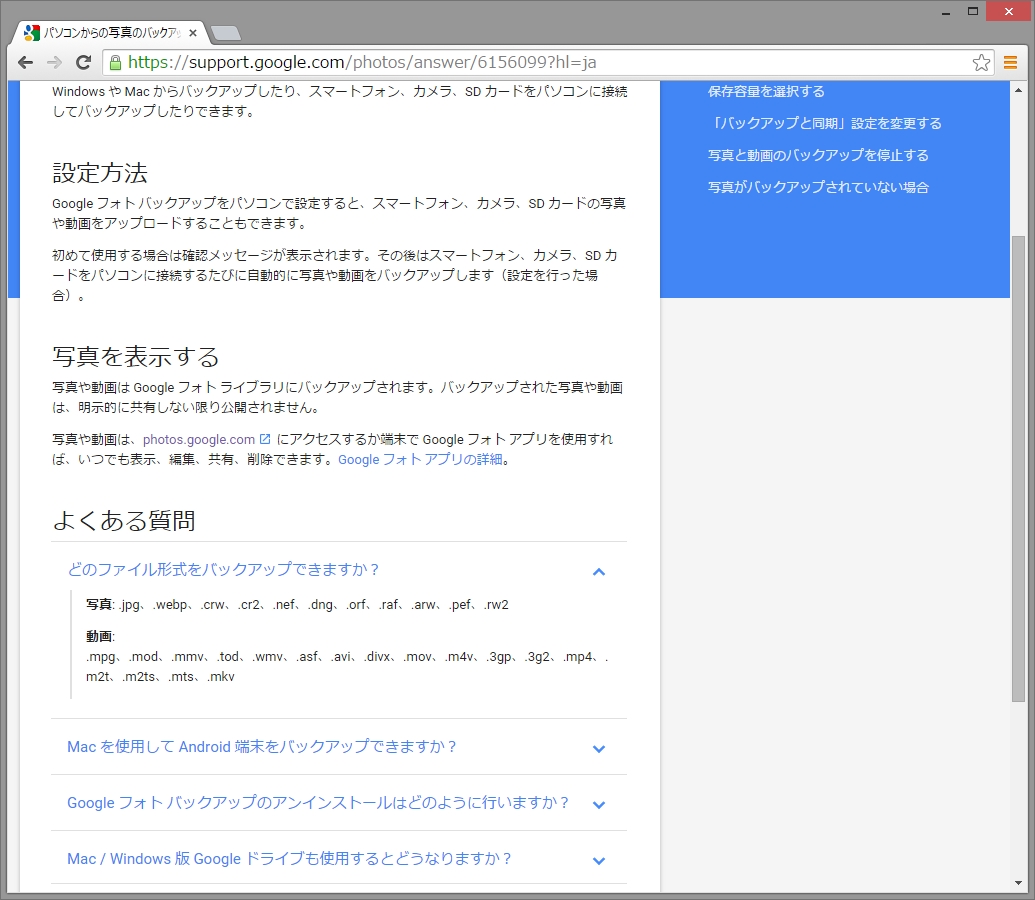The image size is (1035, 900).
Task: Click the よくある質問 heading
Action: tap(124, 520)
